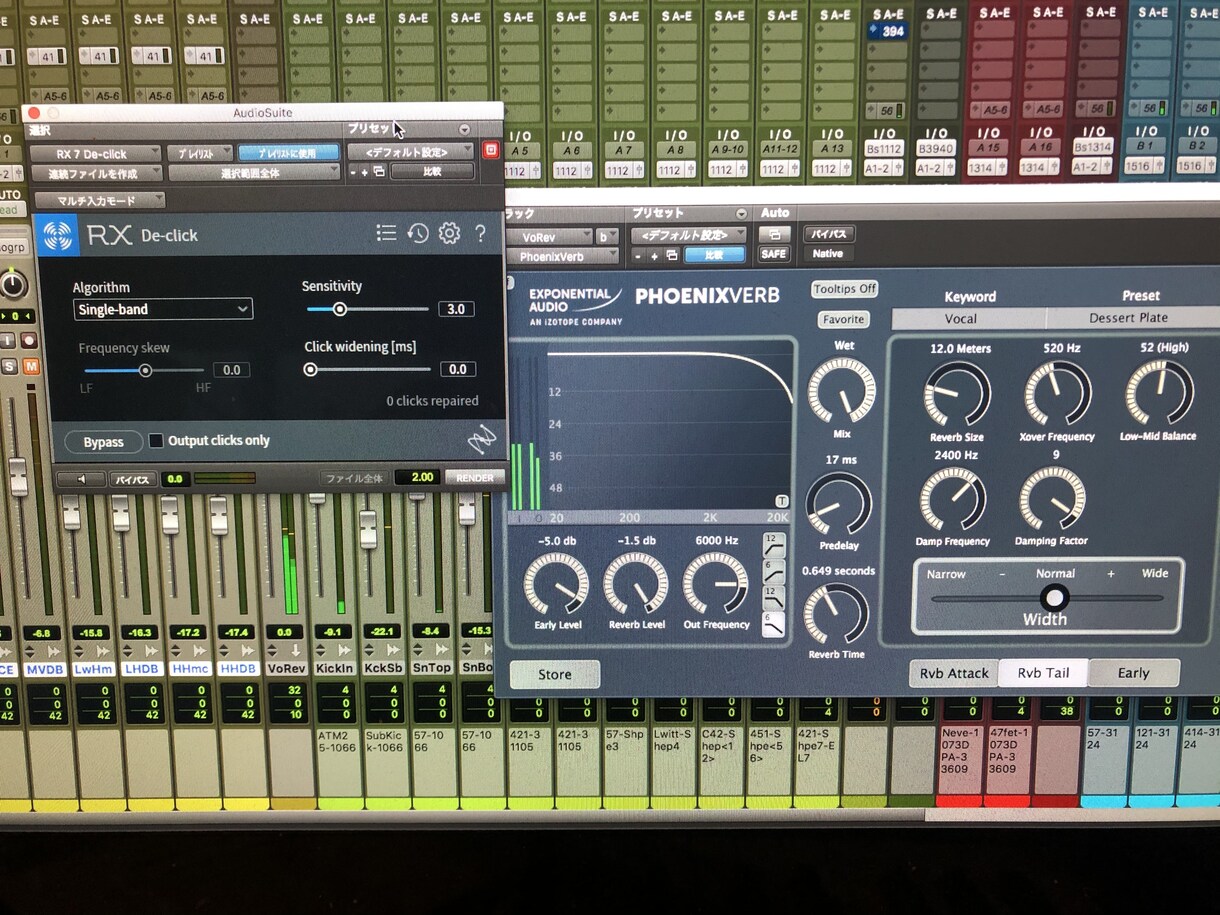
Task: Open the Algorithm Single-band dropdown
Action: coord(163,310)
